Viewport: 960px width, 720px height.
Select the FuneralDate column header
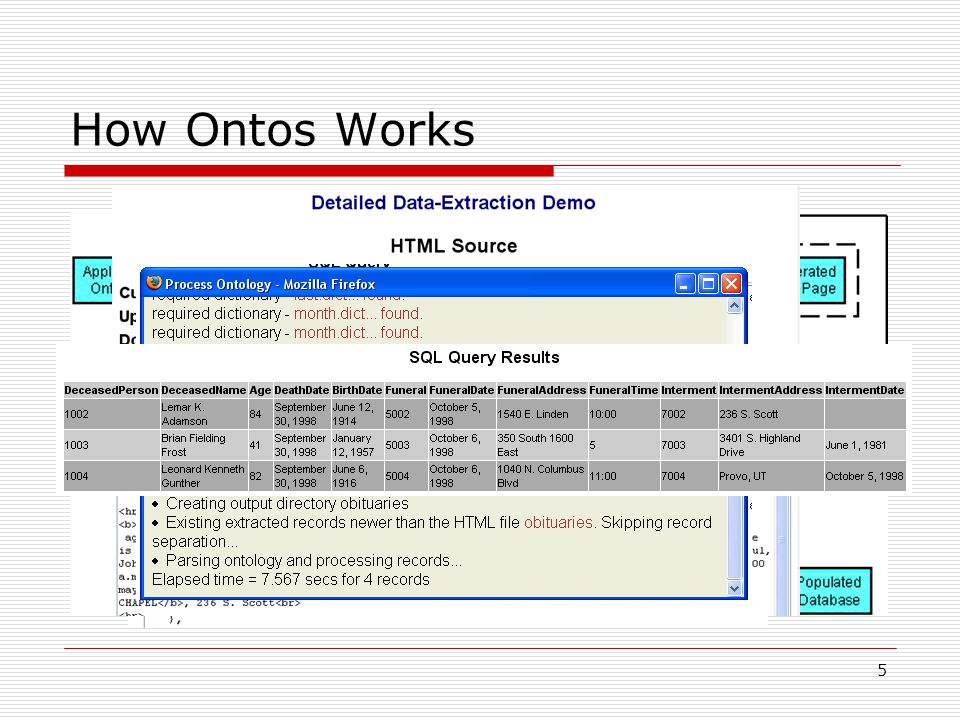[x=462, y=390]
